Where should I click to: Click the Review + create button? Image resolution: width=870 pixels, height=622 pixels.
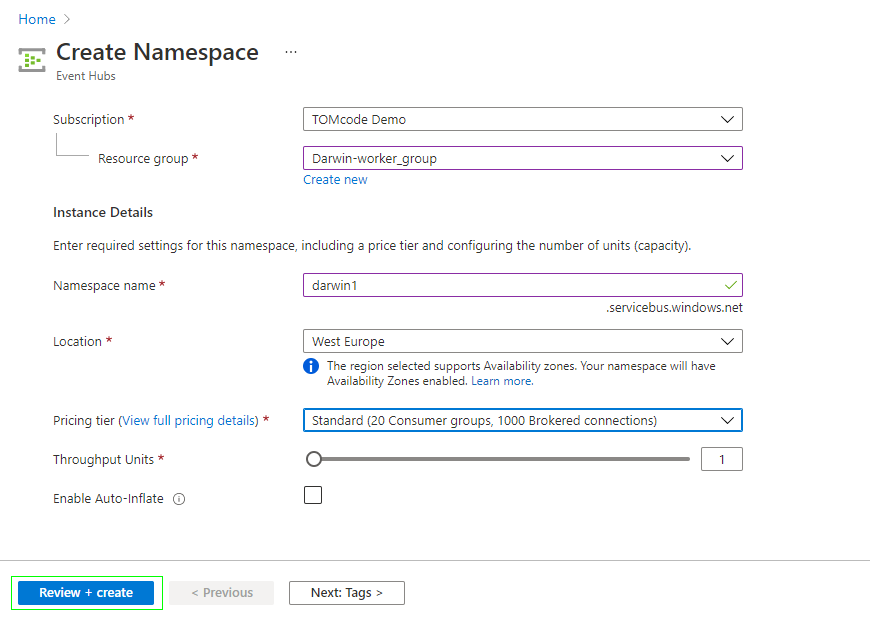coord(86,593)
